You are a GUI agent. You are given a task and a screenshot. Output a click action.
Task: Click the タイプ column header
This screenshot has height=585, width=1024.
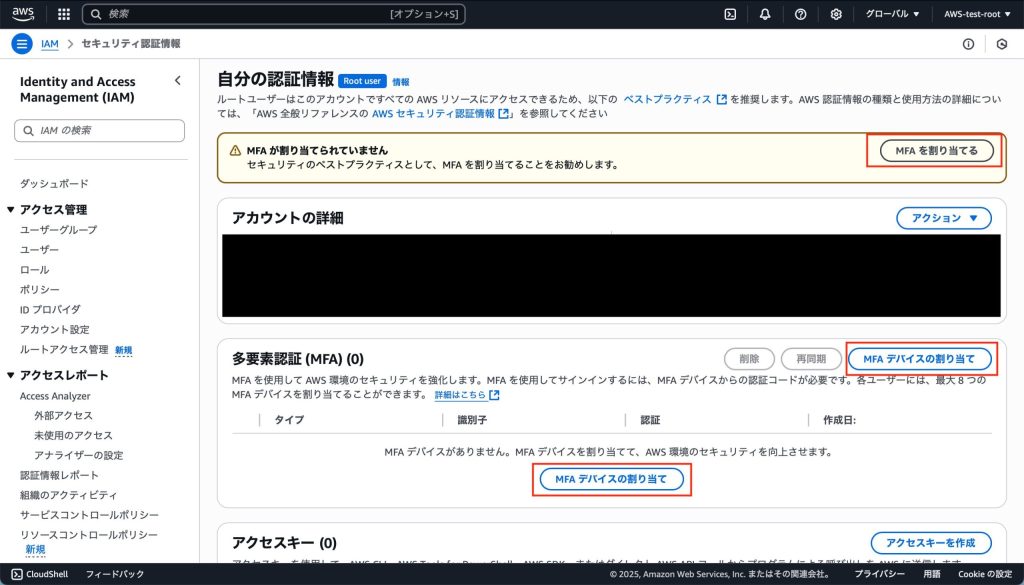point(289,420)
